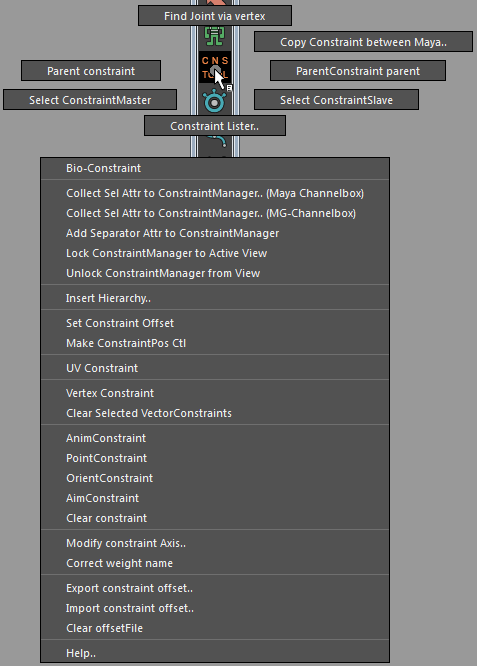Open Help.. menu entry
This screenshot has height=666, width=477.
(215, 653)
